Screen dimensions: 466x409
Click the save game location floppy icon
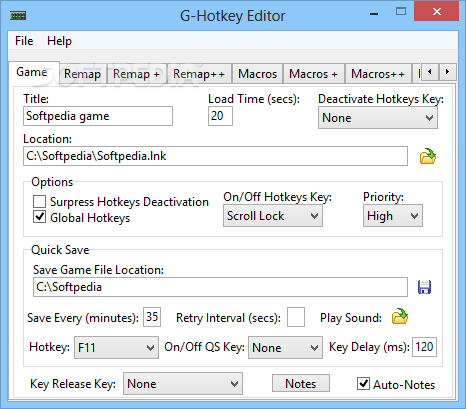coord(424,287)
